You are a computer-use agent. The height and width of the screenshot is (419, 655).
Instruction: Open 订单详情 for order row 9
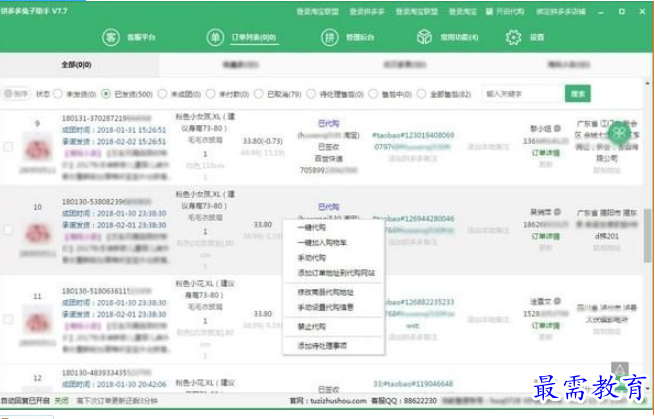[x=546, y=153]
